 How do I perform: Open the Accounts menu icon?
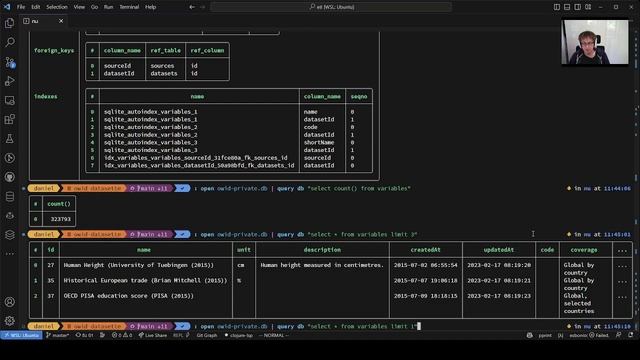tap(10, 302)
